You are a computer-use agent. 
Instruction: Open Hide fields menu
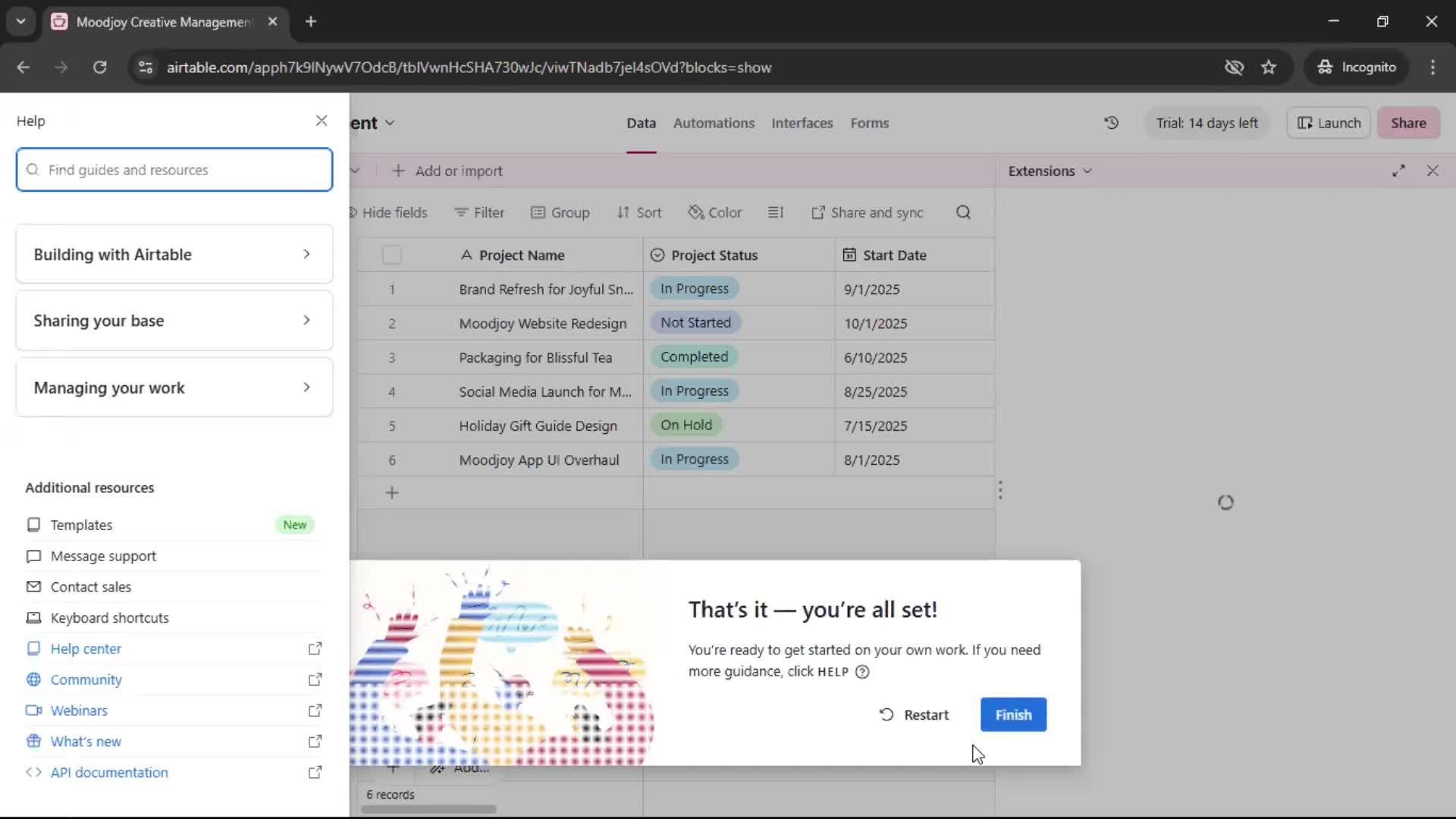pyautogui.click(x=388, y=212)
